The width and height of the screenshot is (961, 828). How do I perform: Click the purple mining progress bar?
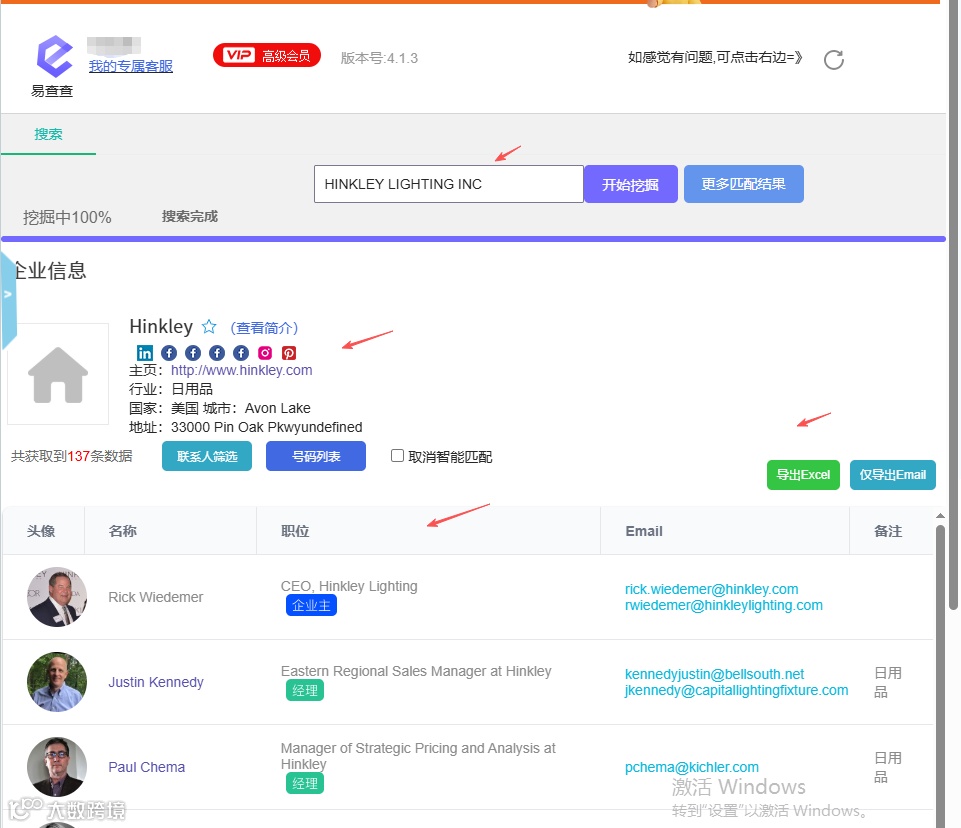tap(473, 239)
